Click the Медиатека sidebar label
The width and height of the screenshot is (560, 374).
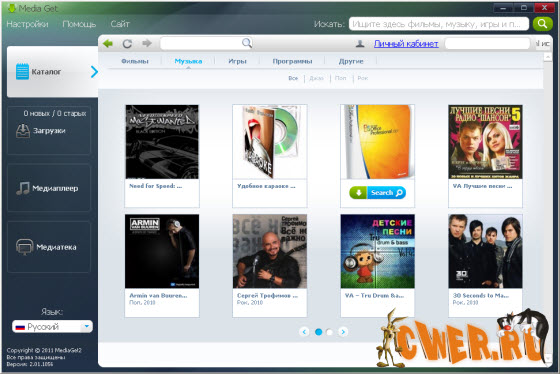(x=56, y=247)
